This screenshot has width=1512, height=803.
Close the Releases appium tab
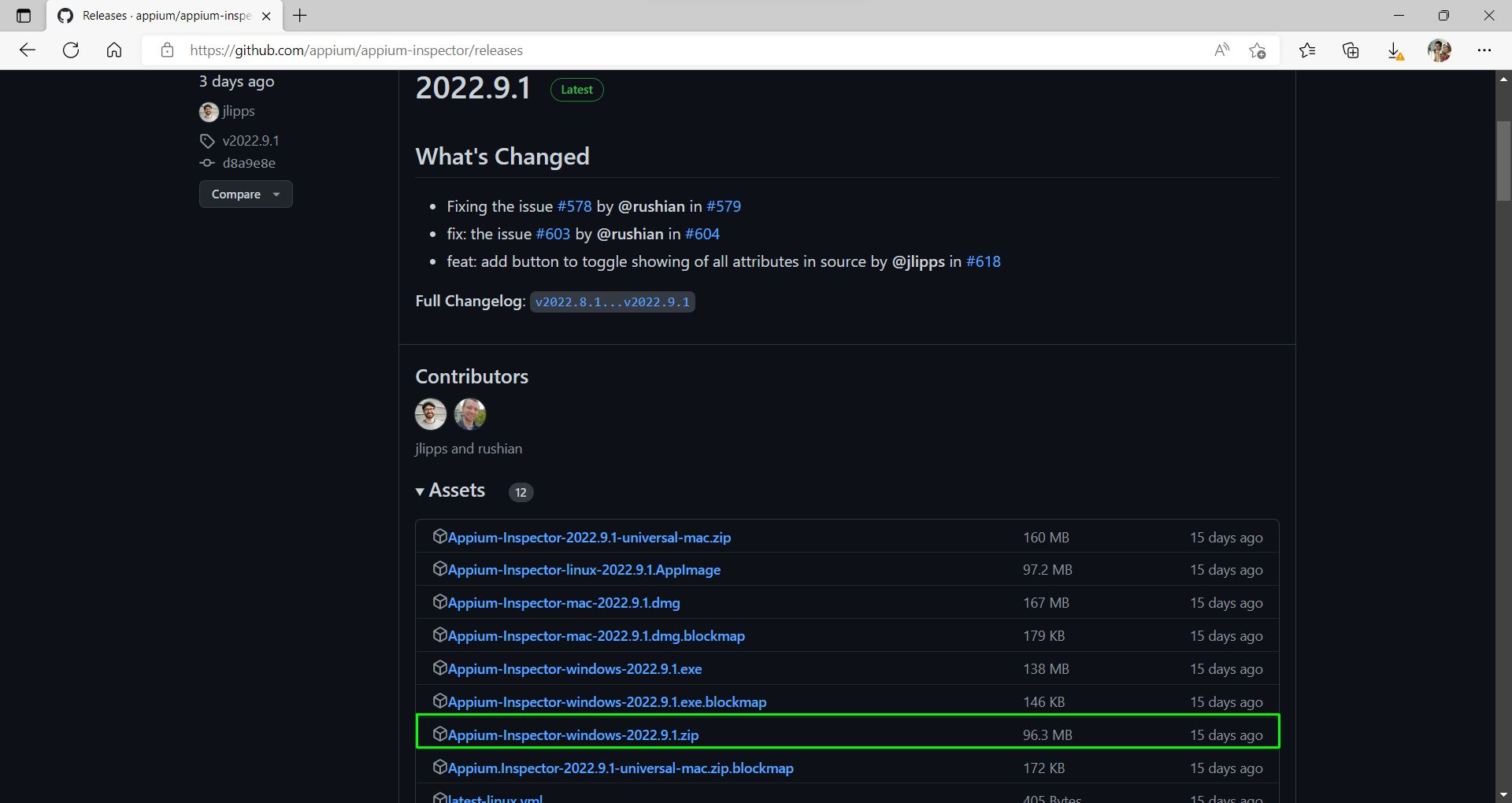(x=266, y=16)
